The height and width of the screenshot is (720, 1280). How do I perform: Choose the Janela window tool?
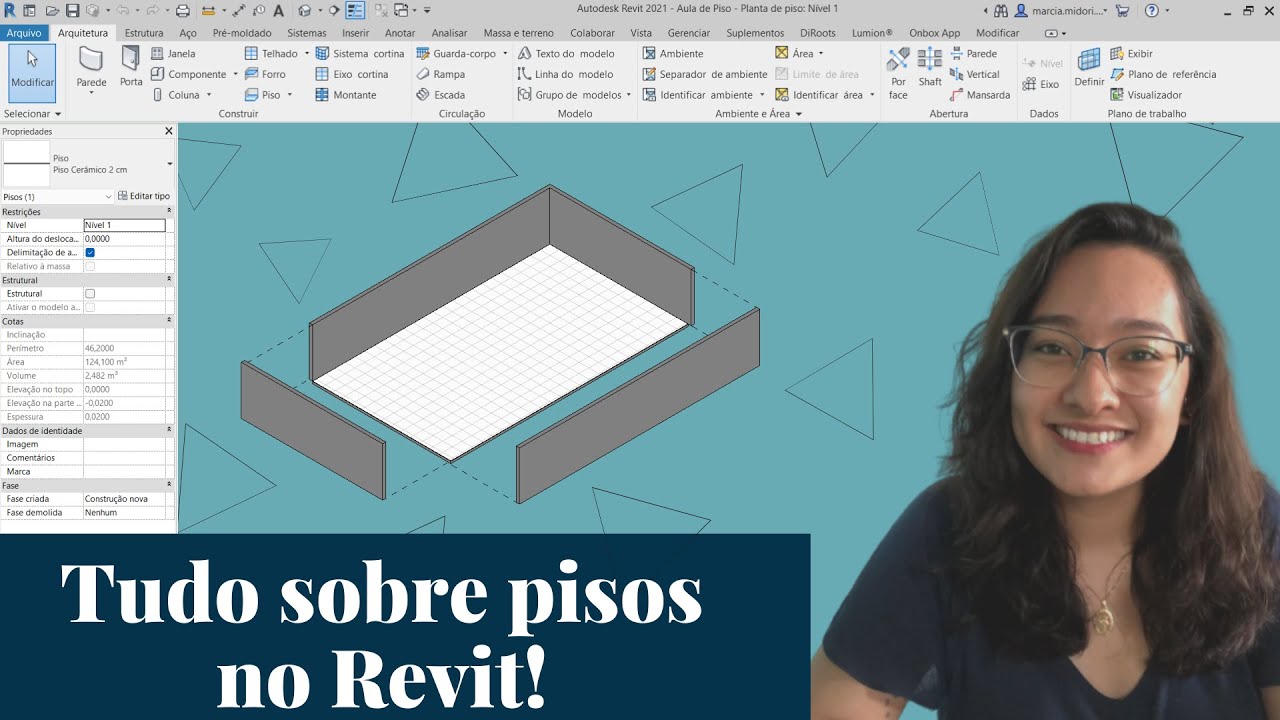click(173, 53)
